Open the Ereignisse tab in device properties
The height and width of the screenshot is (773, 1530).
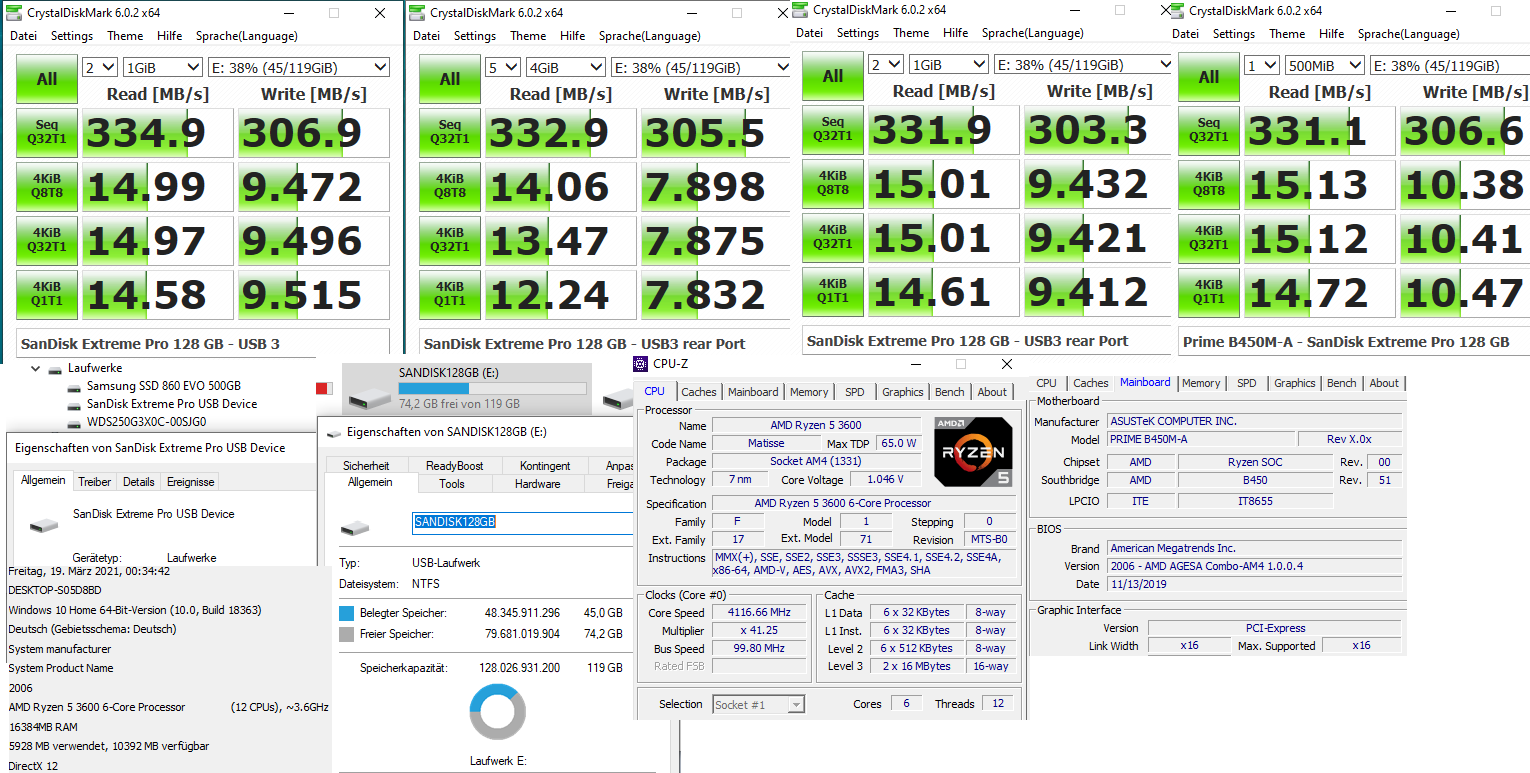pos(191,482)
